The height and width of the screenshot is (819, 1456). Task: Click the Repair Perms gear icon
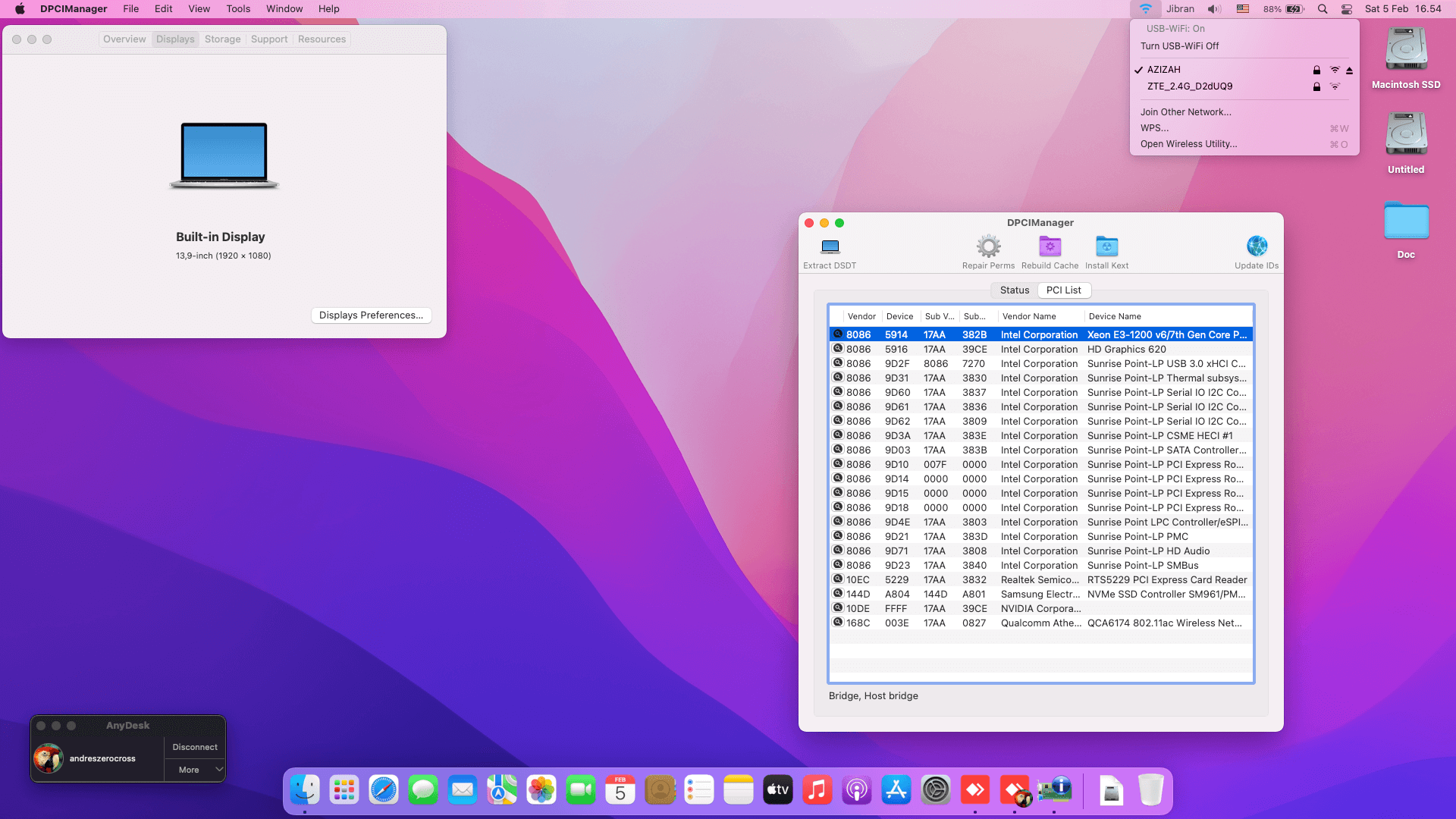988,247
